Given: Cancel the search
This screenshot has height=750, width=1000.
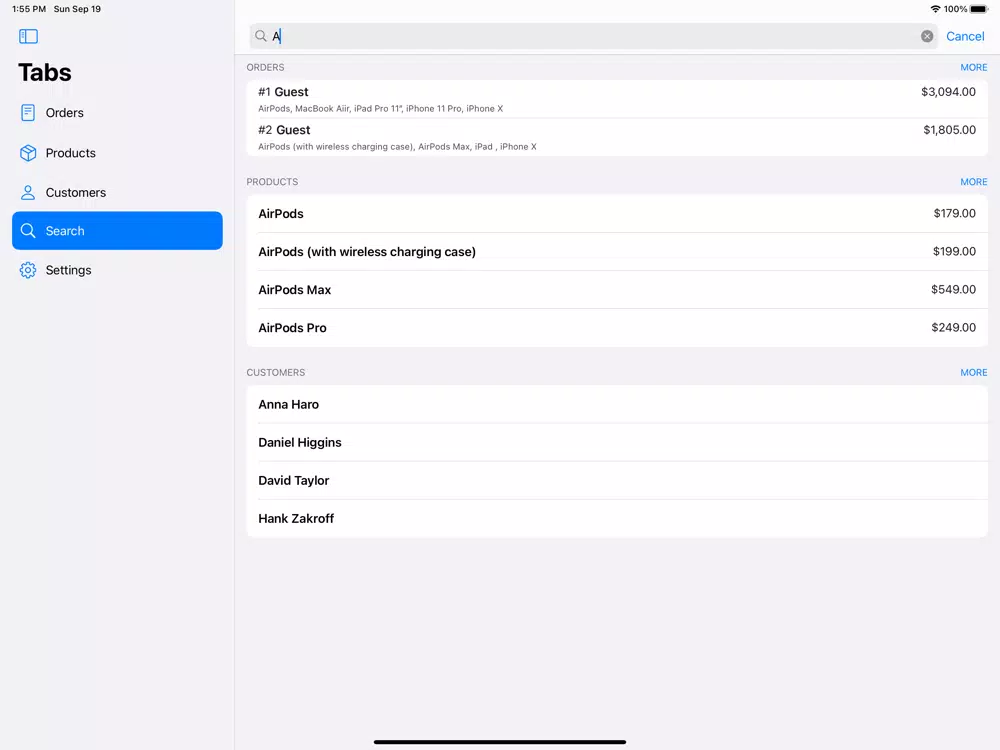Looking at the screenshot, I should [x=965, y=36].
